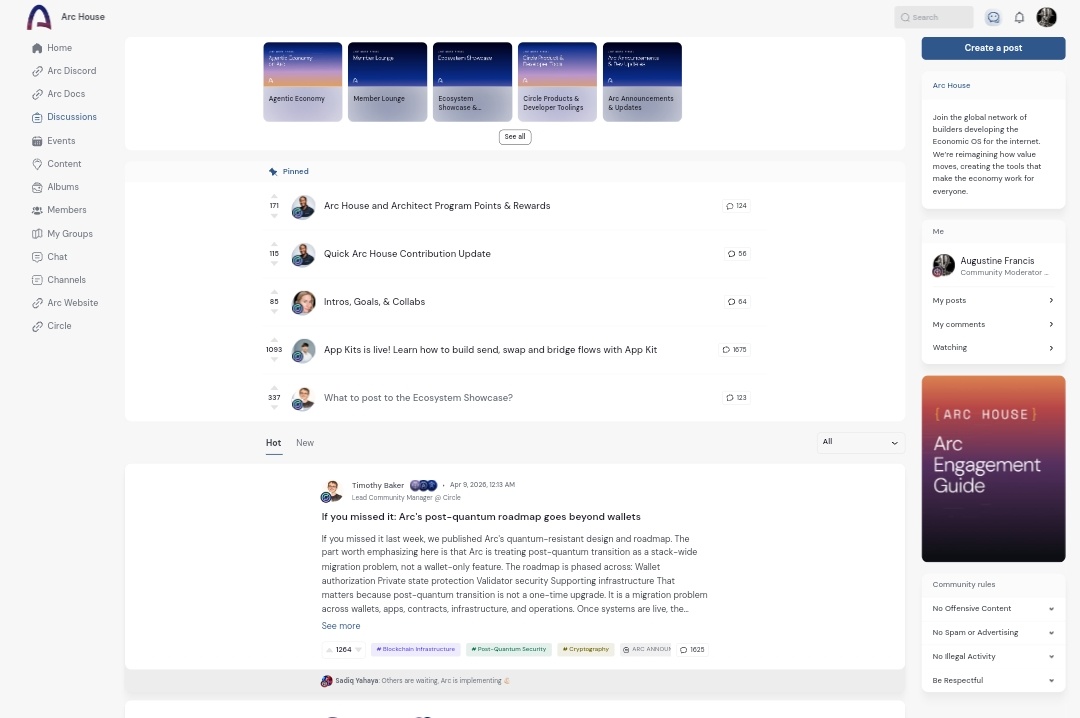
Task: Open Arc Announcements & Updates card
Action: coord(642,82)
